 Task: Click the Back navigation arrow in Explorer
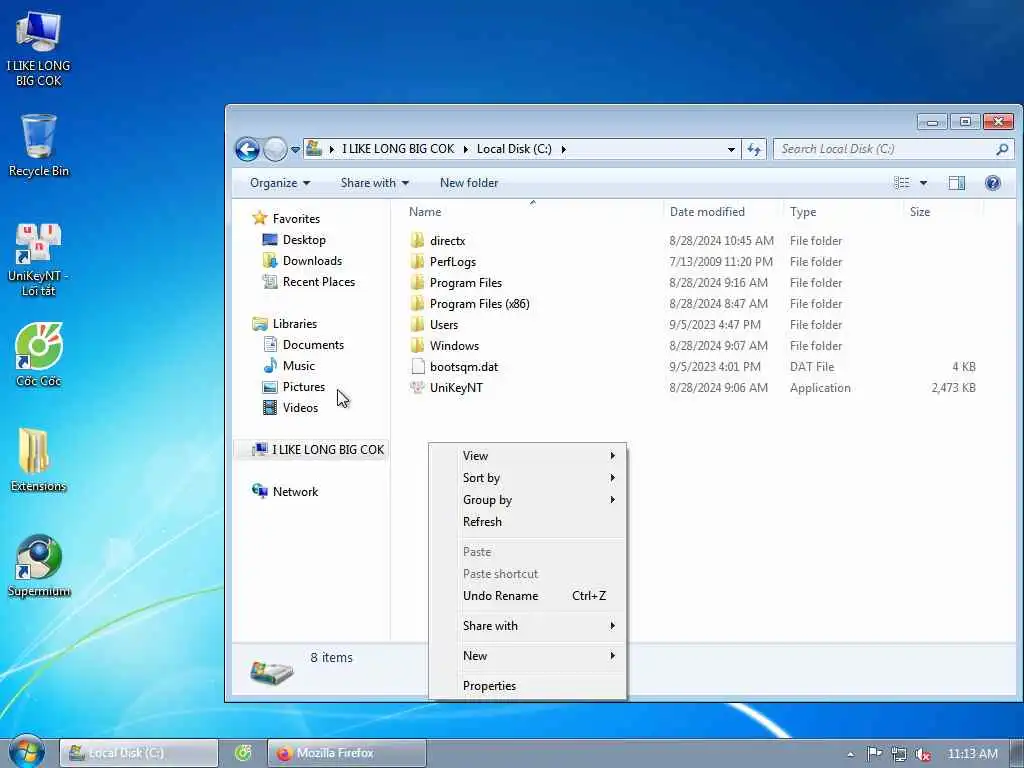pos(248,150)
